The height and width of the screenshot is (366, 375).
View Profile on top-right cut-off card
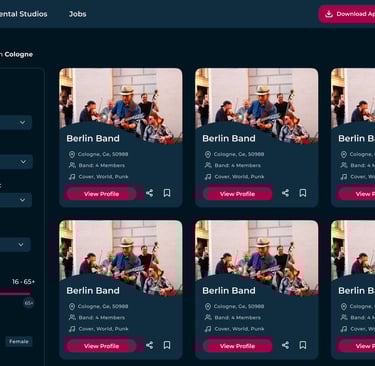click(357, 194)
